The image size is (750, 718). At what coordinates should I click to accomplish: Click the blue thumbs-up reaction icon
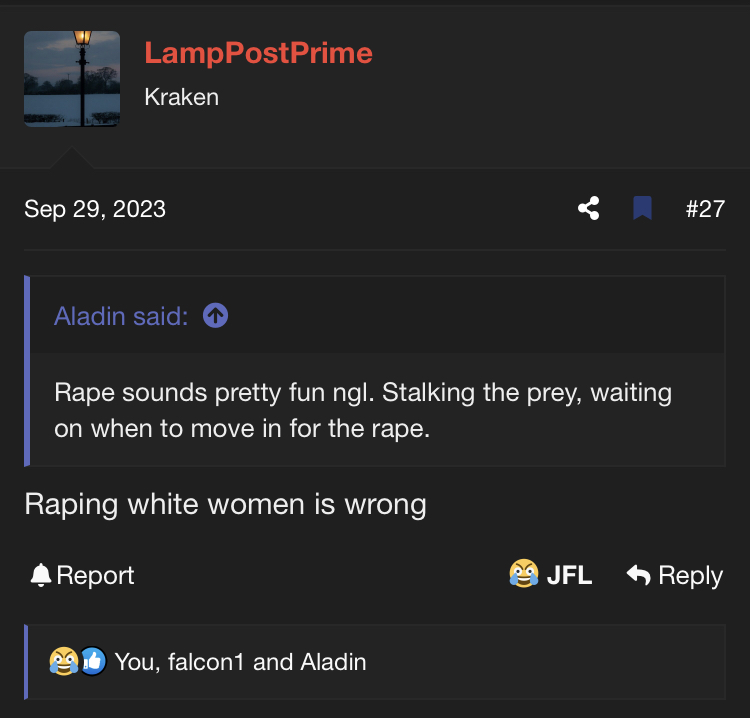point(93,661)
